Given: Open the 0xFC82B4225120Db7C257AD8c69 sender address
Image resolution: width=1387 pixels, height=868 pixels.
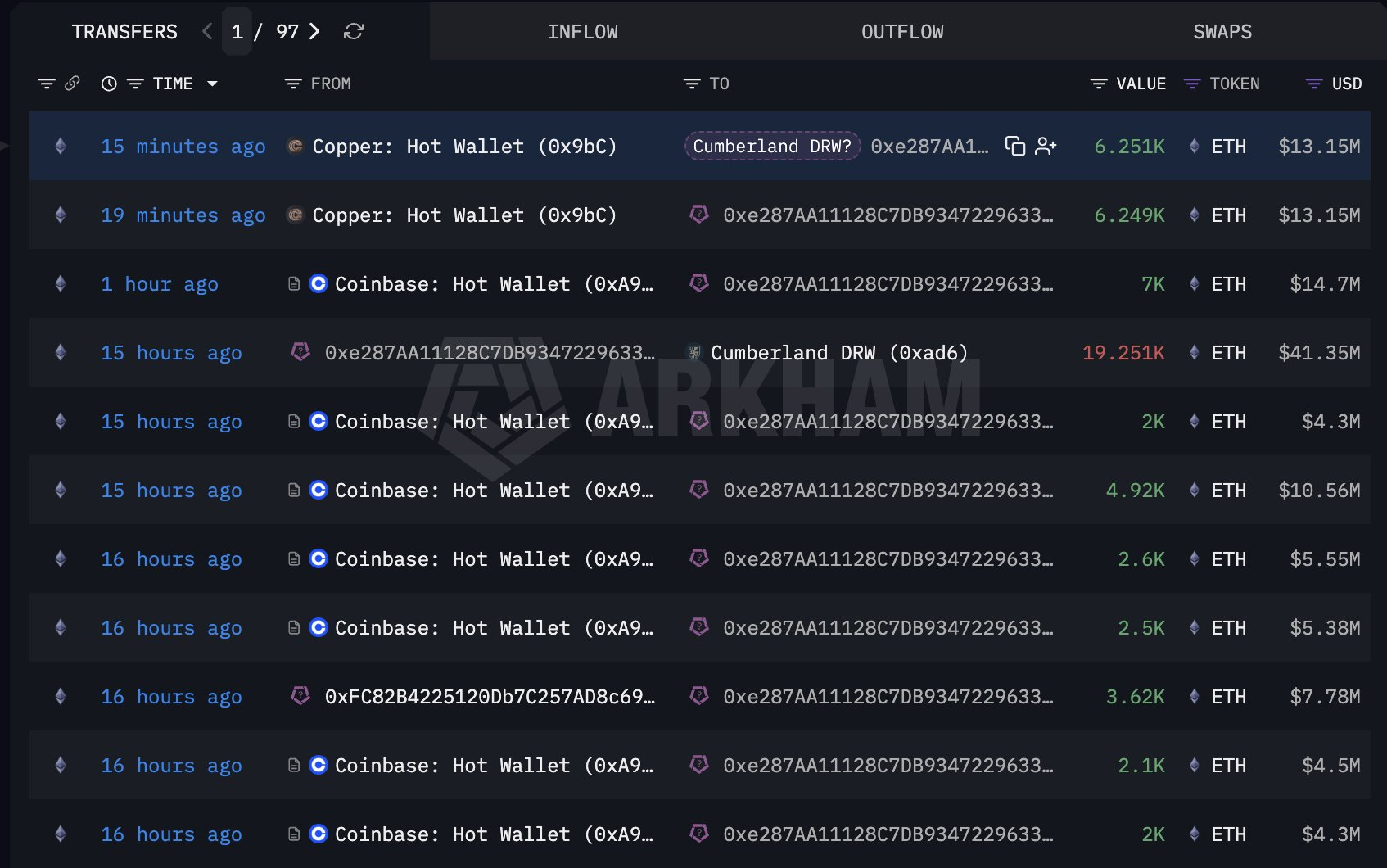Looking at the screenshot, I should 489,697.
